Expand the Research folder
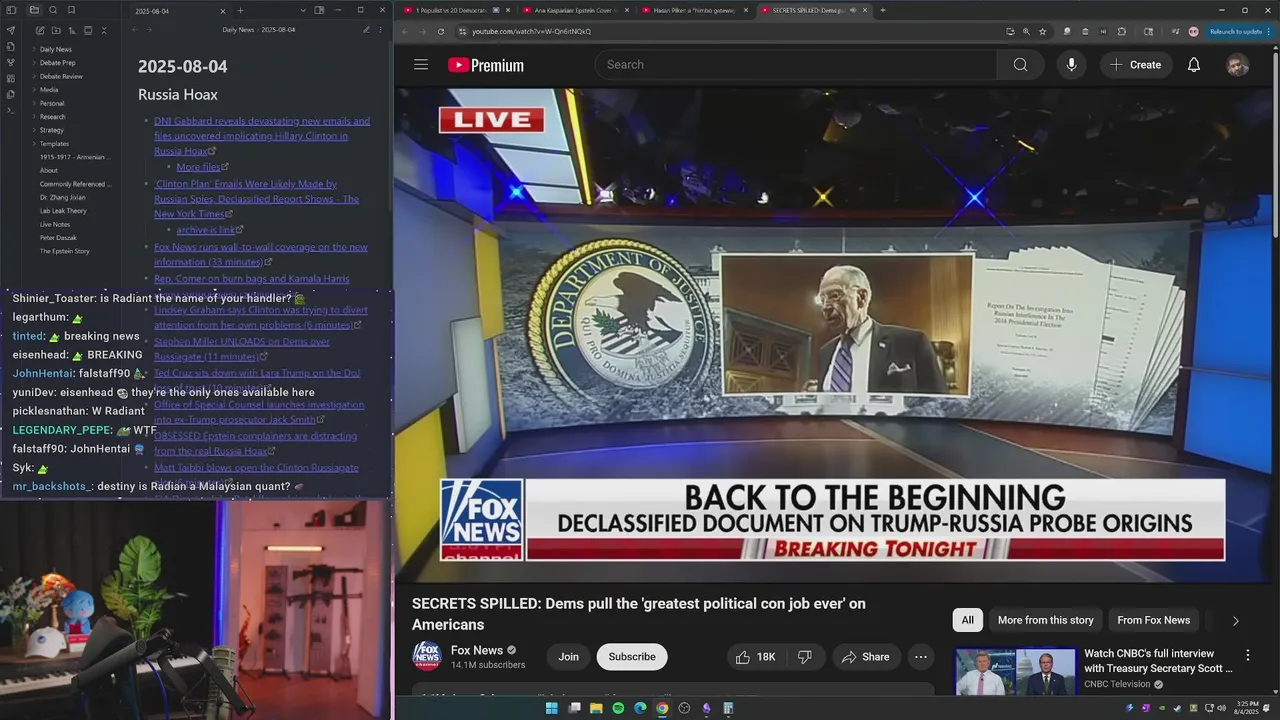This screenshot has width=1280, height=720. click(x=52, y=117)
